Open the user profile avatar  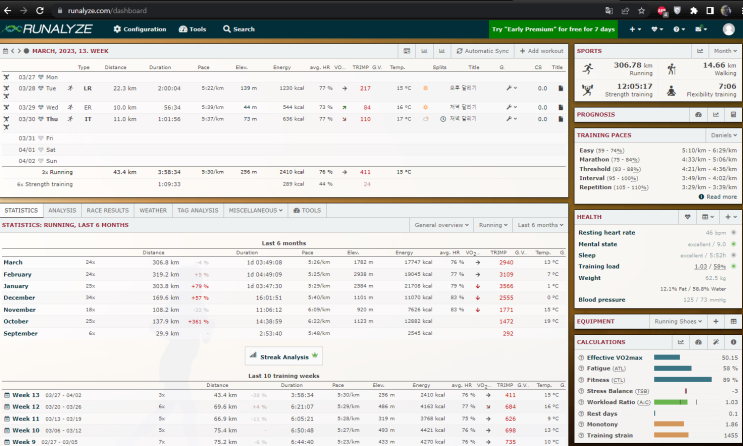(x=728, y=29)
